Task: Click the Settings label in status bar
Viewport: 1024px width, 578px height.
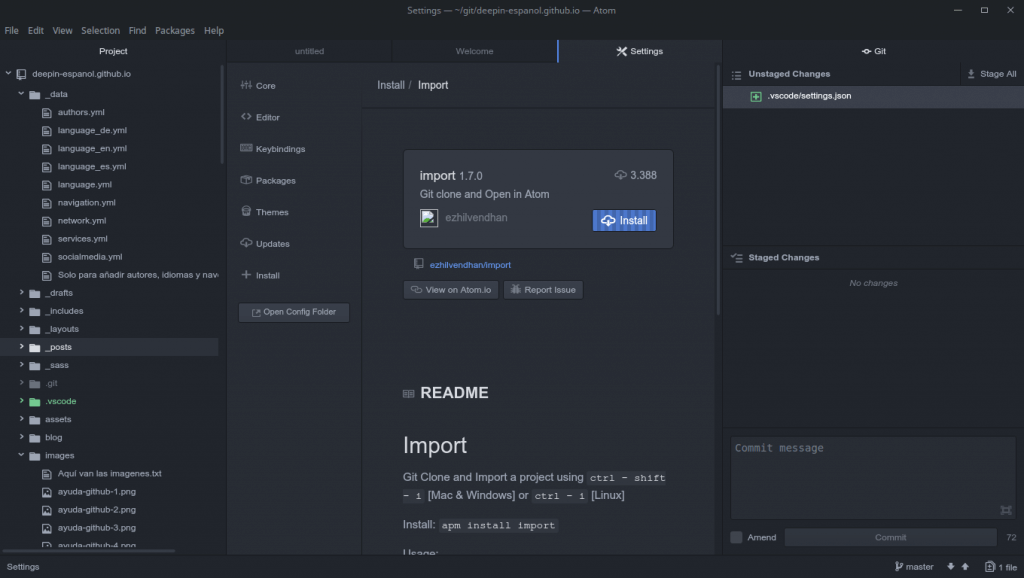Action: click(23, 567)
